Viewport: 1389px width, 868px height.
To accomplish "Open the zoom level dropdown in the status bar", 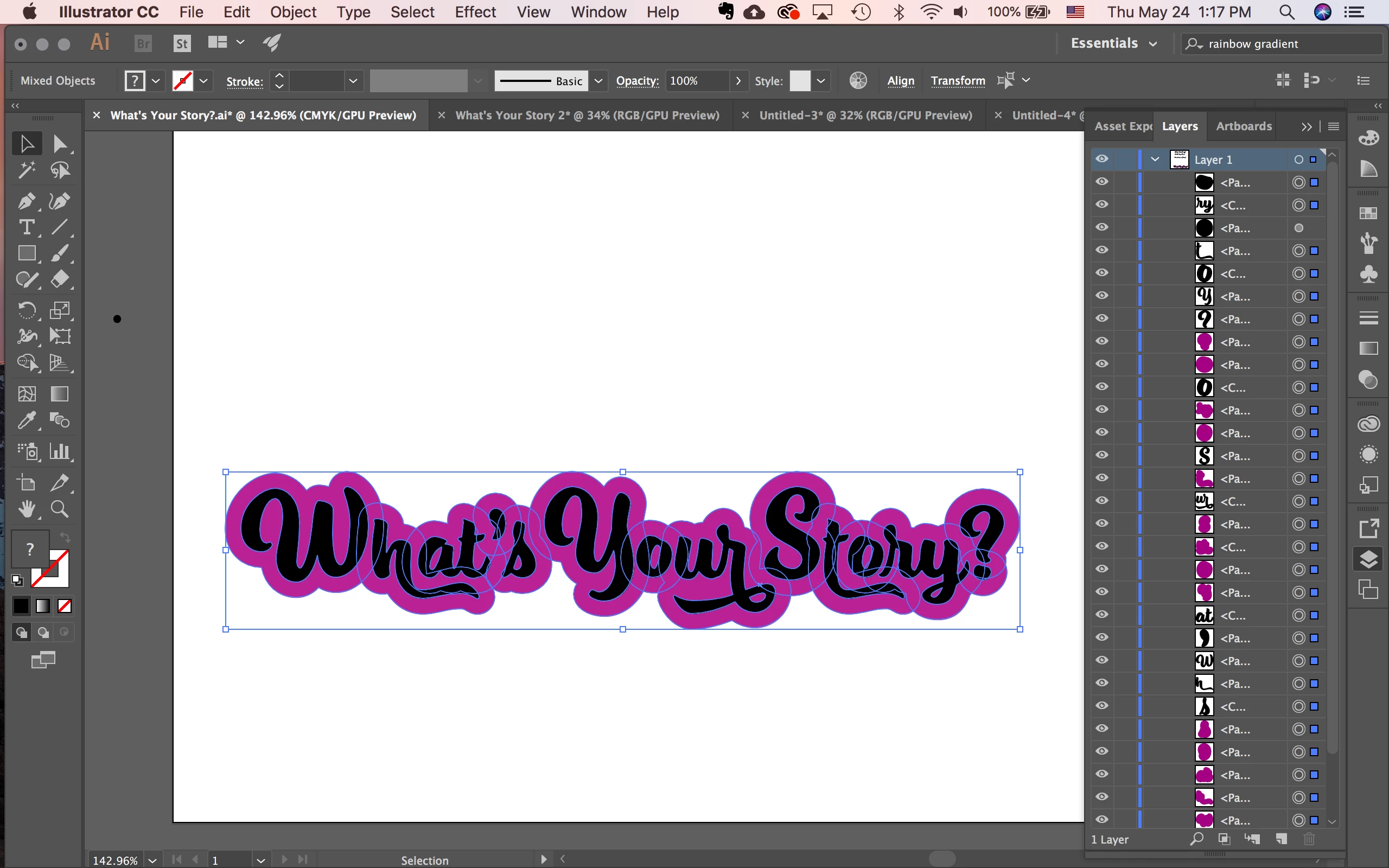I will click(152, 860).
